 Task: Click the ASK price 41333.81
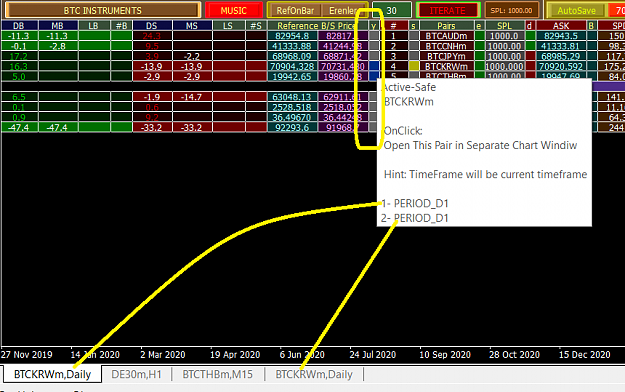tap(561, 46)
